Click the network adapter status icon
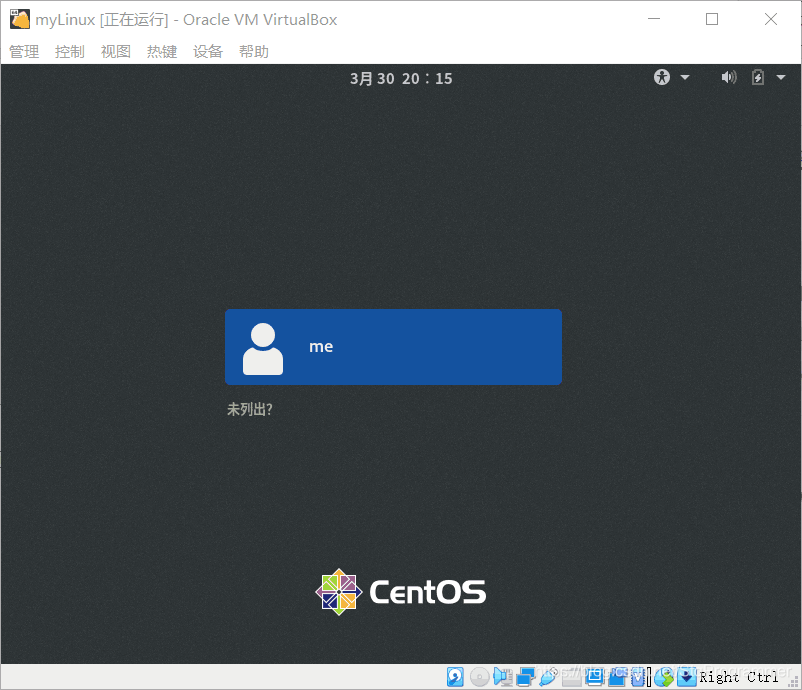802x690 pixels. 525,677
